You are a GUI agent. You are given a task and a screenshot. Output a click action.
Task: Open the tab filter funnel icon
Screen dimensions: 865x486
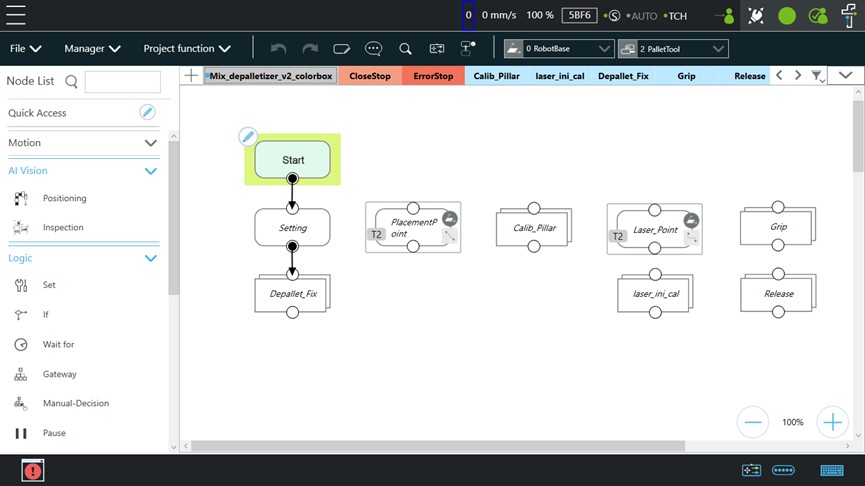(818, 76)
